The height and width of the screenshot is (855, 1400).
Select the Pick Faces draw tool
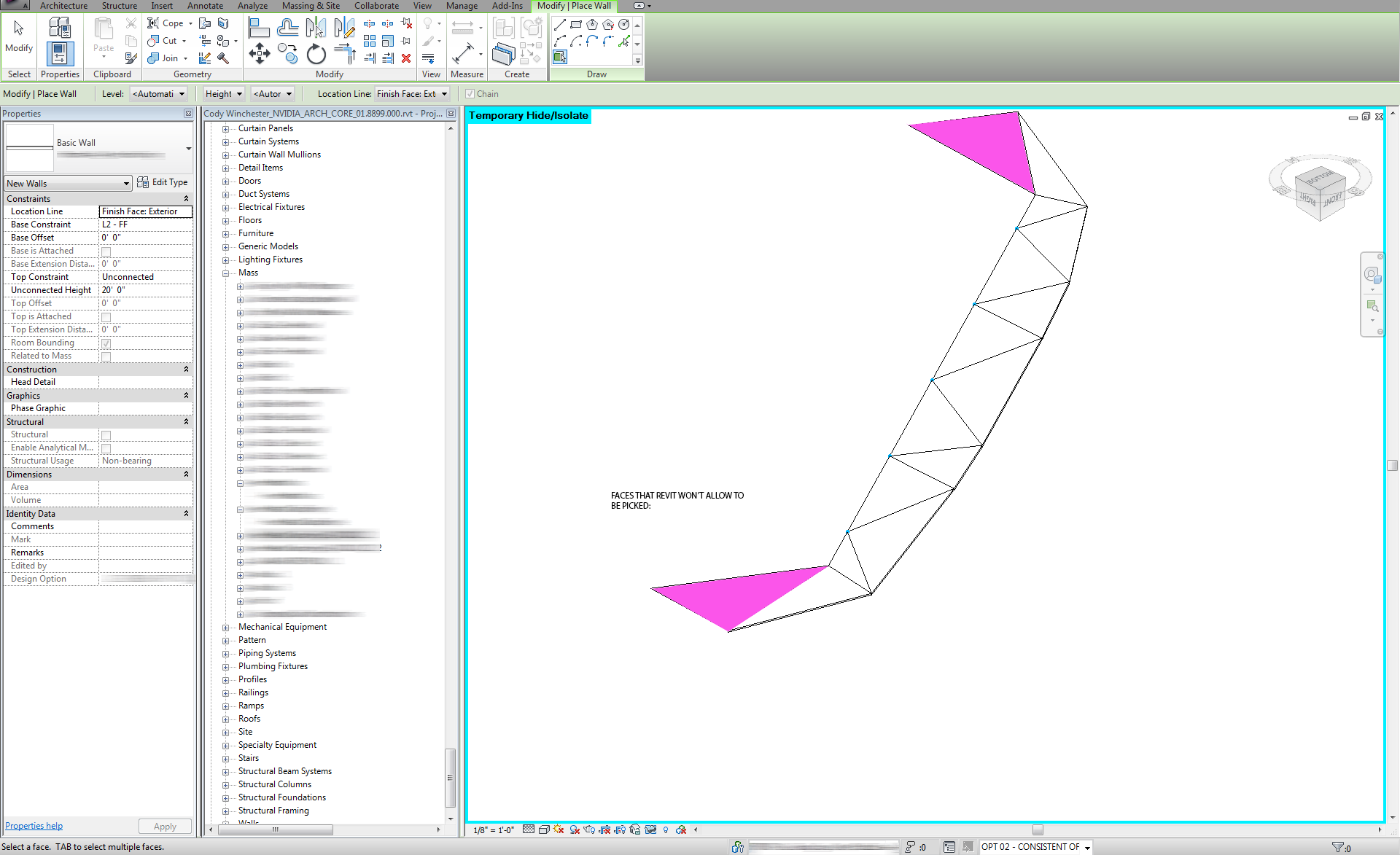coord(560,57)
